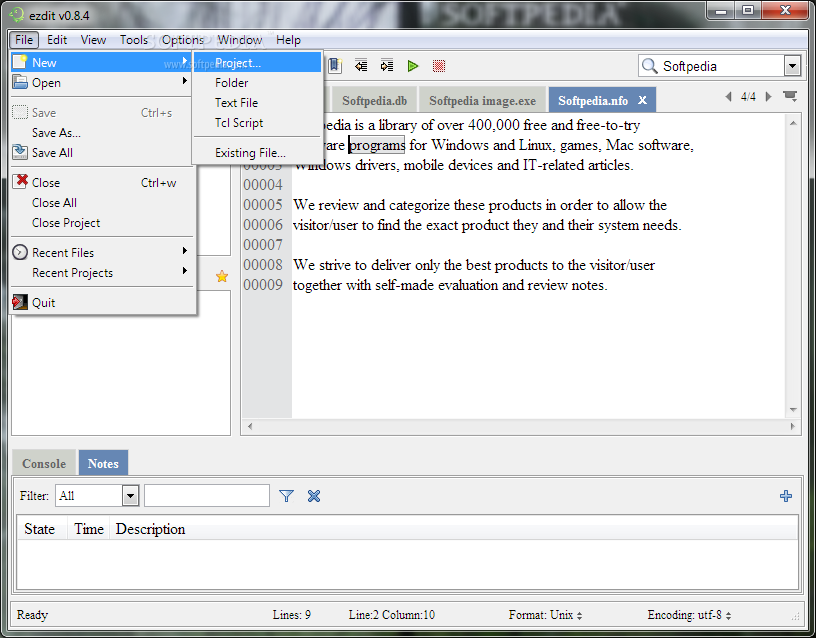The height and width of the screenshot is (638, 816).
Task: Select Quit in the File menu
Action: [x=102, y=302]
